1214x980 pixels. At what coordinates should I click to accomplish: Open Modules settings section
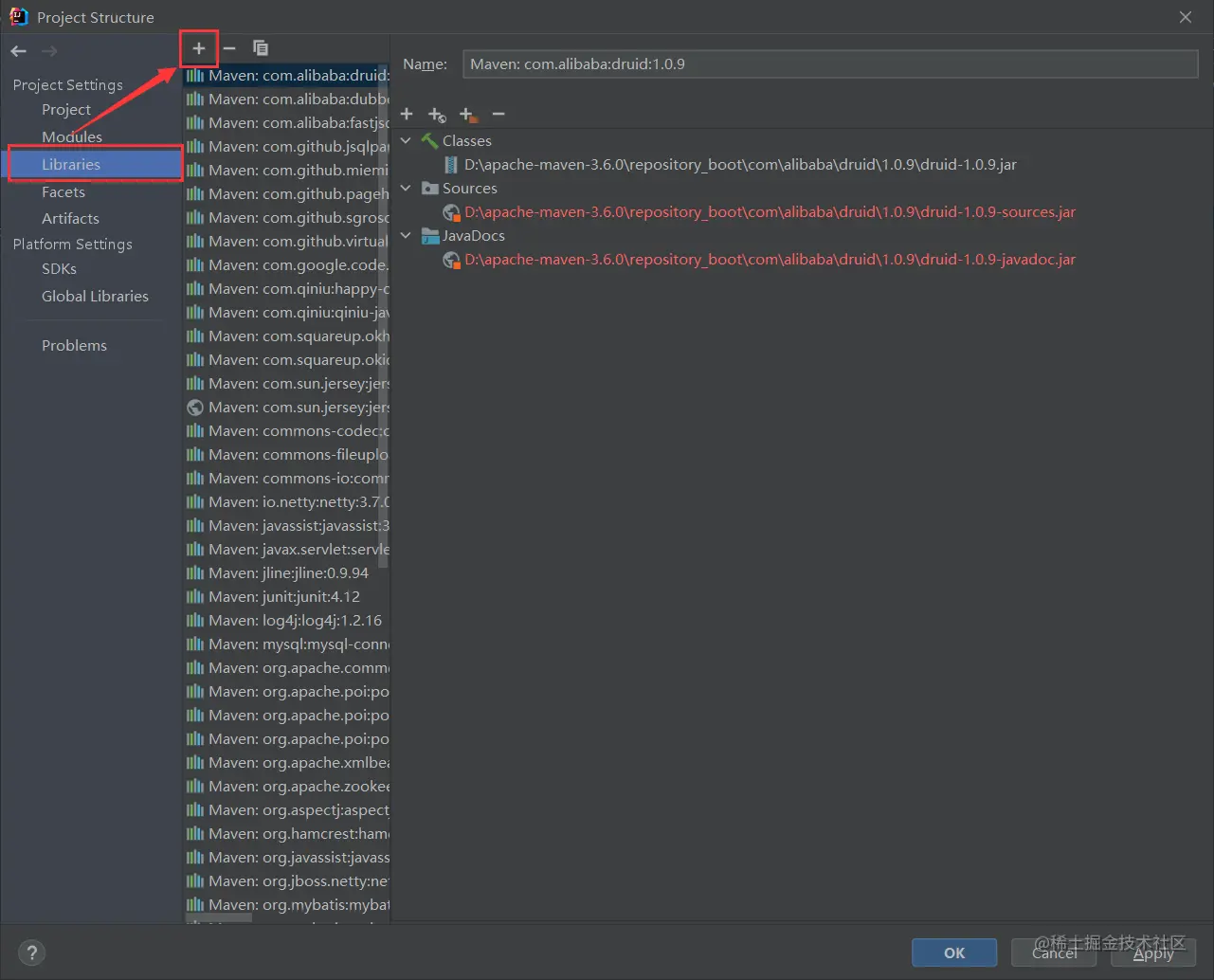pos(72,136)
